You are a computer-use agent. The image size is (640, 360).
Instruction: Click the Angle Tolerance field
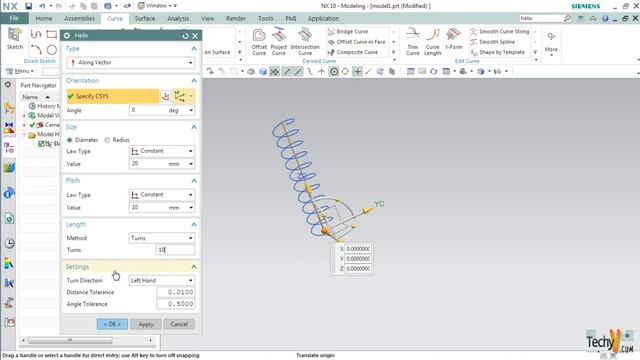[176, 304]
